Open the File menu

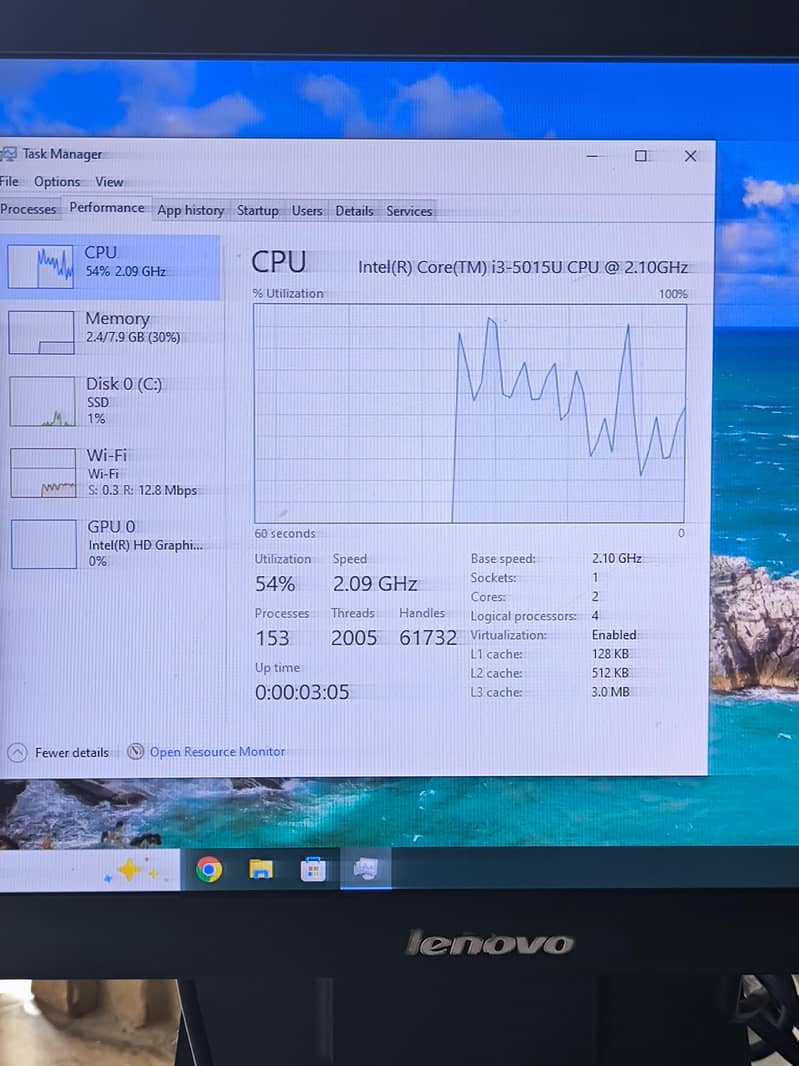[10, 182]
